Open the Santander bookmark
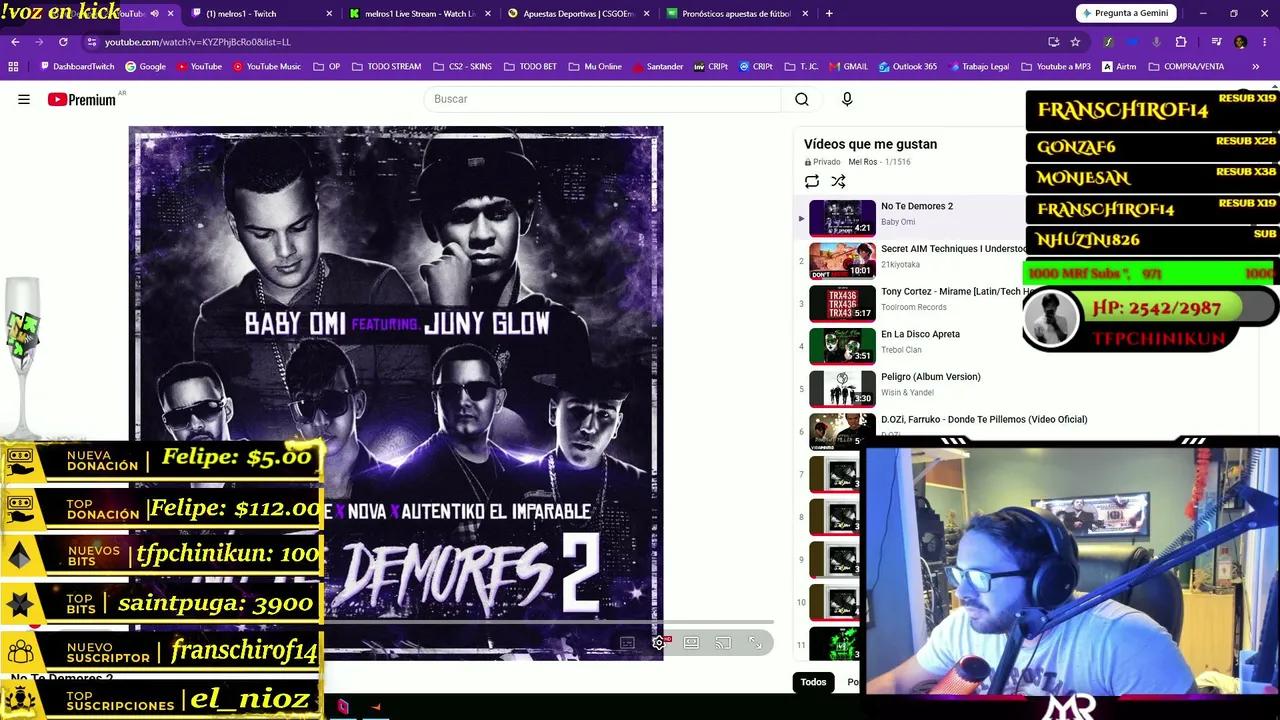 point(657,67)
